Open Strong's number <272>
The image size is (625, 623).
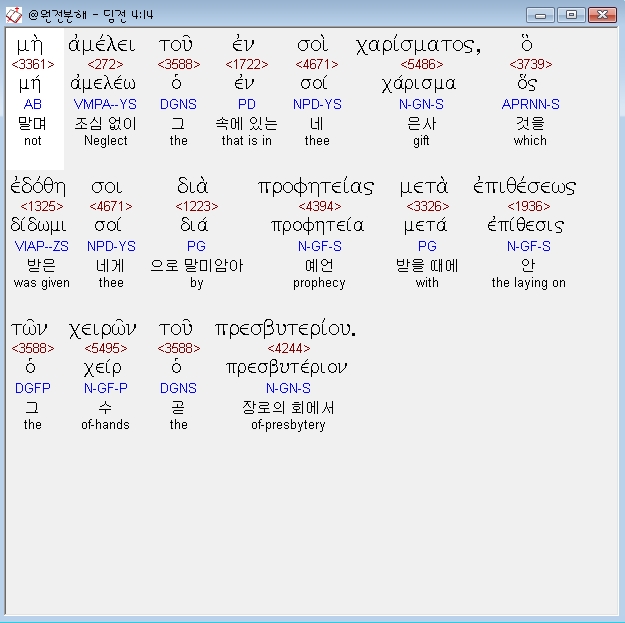pyautogui.click(x=105, y=64)
